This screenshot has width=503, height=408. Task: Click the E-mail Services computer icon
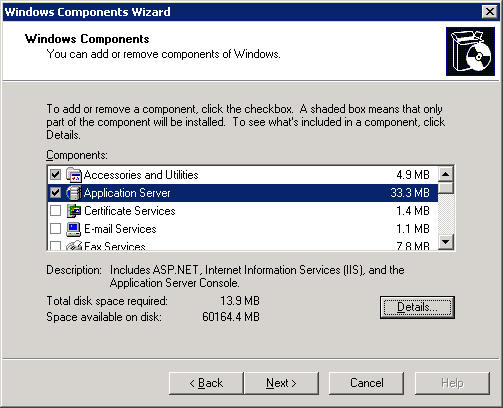pyautogui.click(x=74, y=229)
